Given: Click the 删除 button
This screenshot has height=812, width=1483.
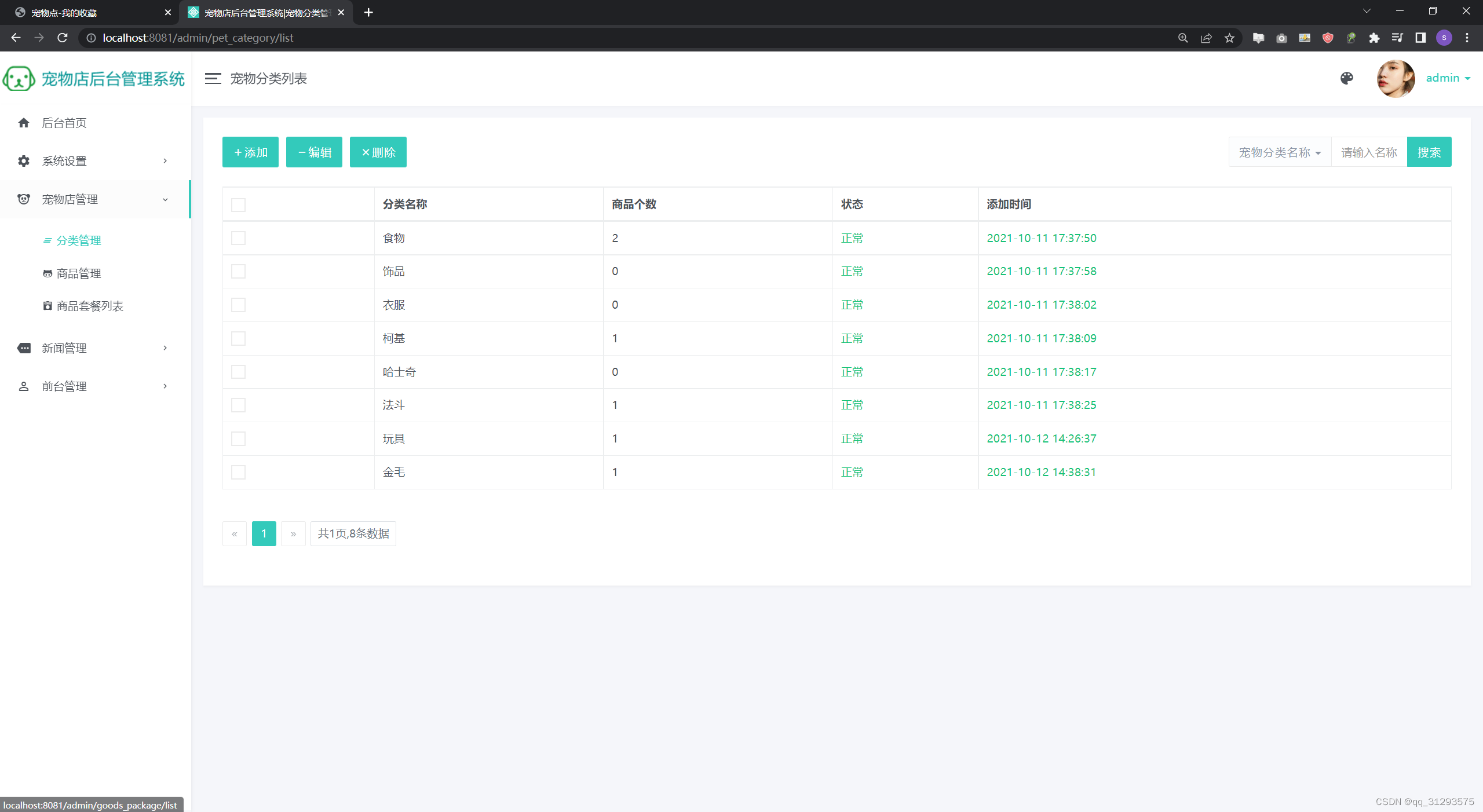Looking at the screenshot, I should click(x=378, y=152).
